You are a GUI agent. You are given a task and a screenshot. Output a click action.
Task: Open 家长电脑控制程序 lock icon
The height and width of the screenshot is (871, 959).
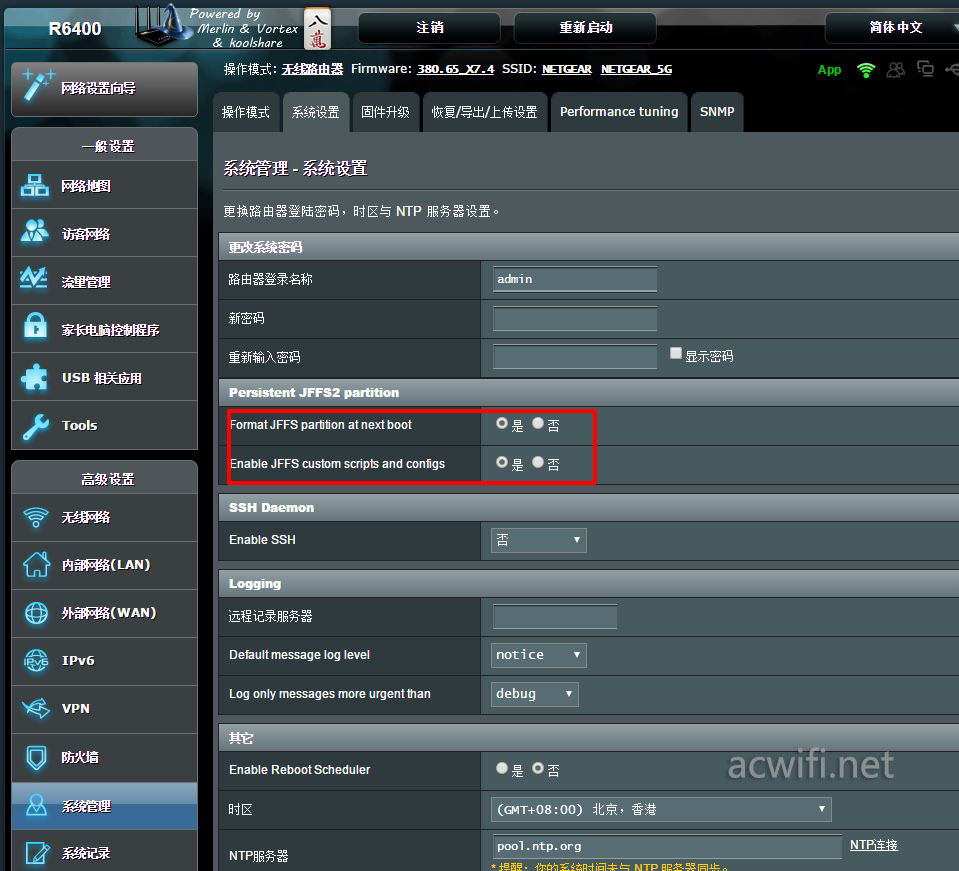[35, 326]
